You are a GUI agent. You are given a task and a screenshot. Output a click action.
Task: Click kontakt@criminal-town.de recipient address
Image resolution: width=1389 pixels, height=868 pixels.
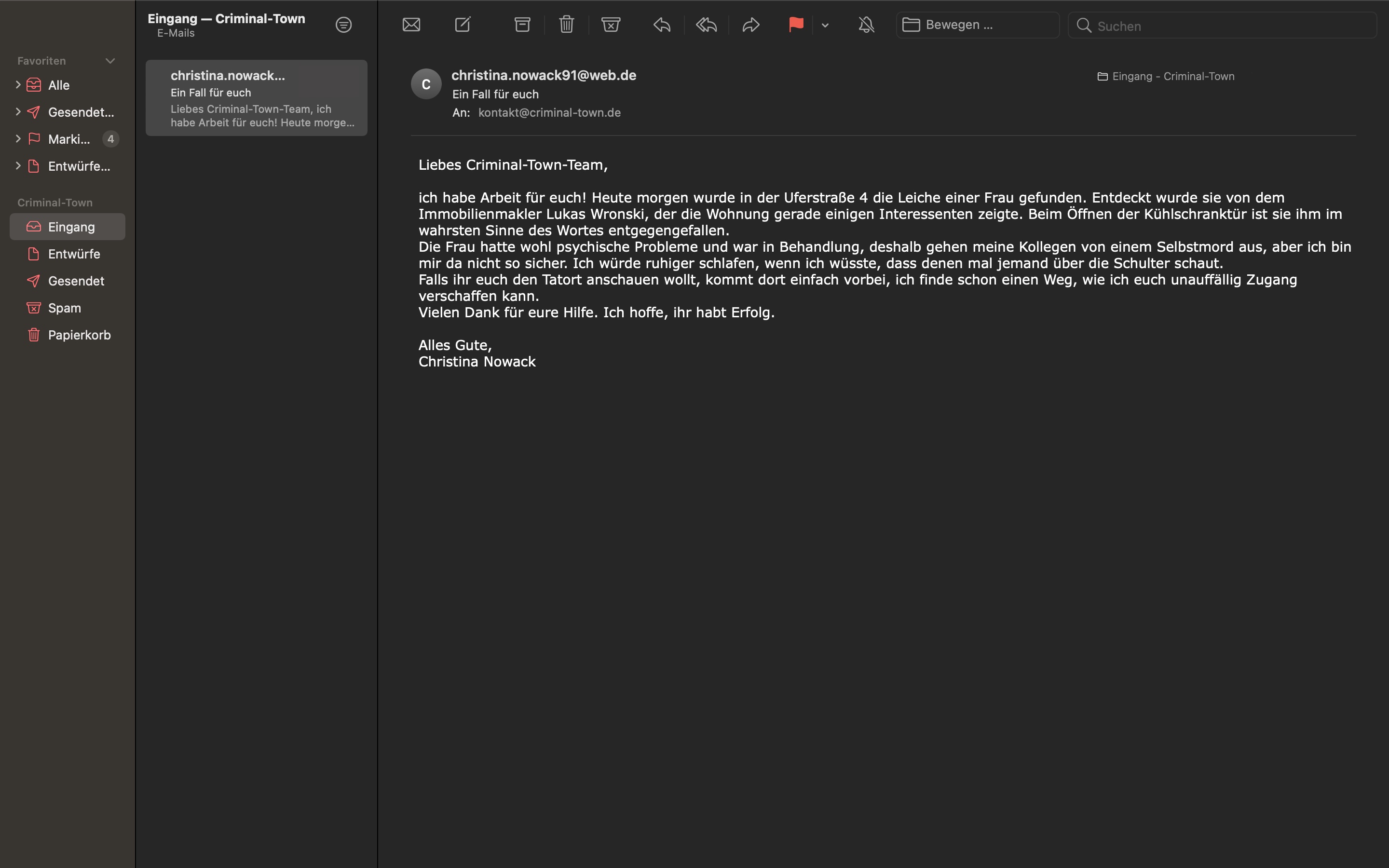pyautogui.click(x=549, y=113)
